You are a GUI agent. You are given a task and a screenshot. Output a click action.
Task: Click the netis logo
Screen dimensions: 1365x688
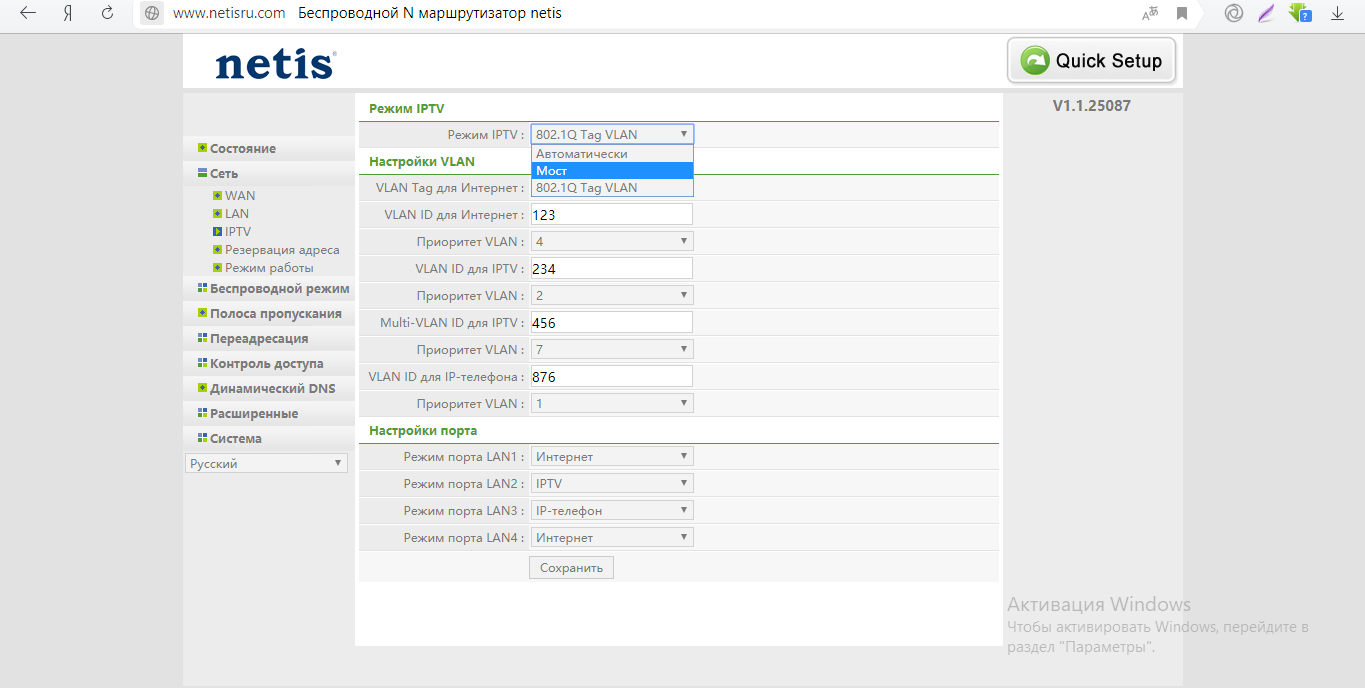[275, 65]
